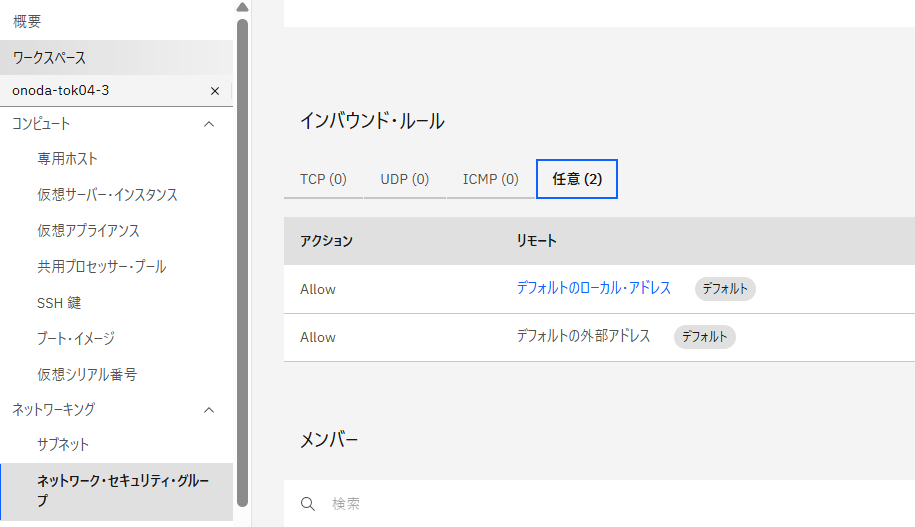Click the デフォルト tag beside 外部アドレス

pyautogui.click(x=704, y=337)
